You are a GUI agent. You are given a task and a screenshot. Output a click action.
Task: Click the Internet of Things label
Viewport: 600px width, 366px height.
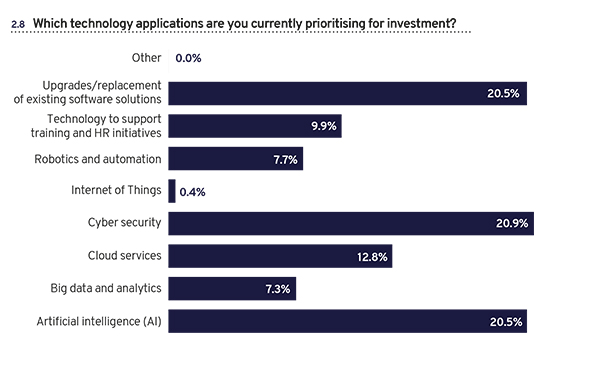[x=116, y=190]
